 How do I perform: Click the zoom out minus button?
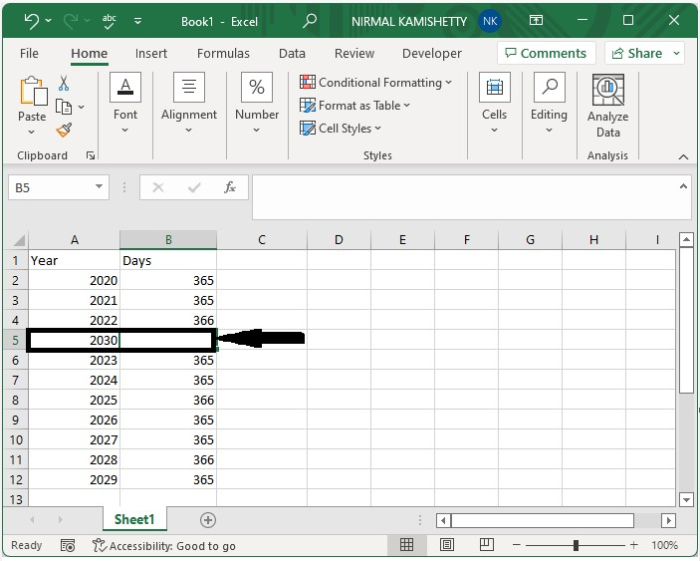(x=517, y=545)
